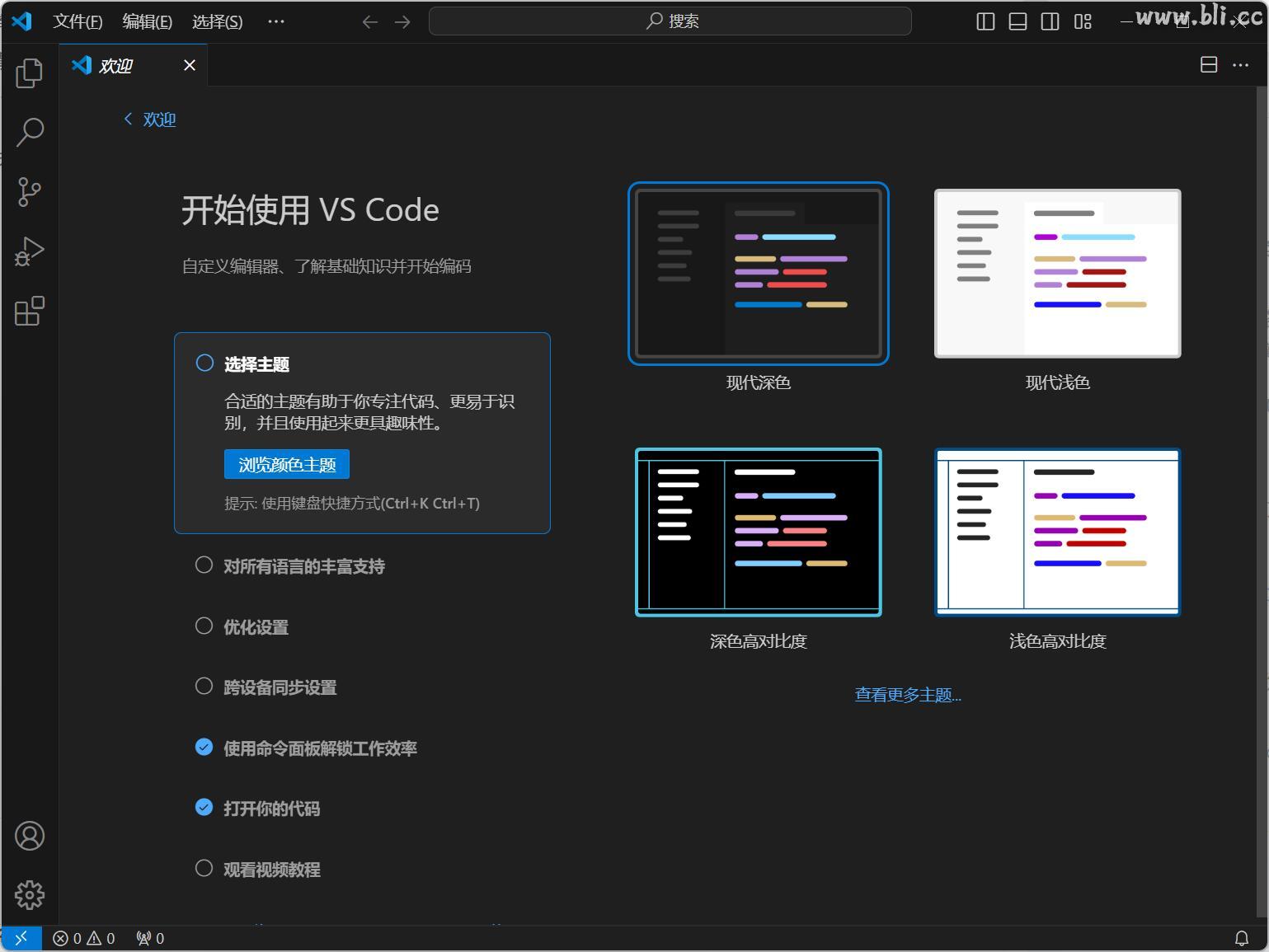Open the editor more actions menu
Image resolution: width=1269 pixels, height=952 pixels.
pyautogui.click(x=1240, y=64)
